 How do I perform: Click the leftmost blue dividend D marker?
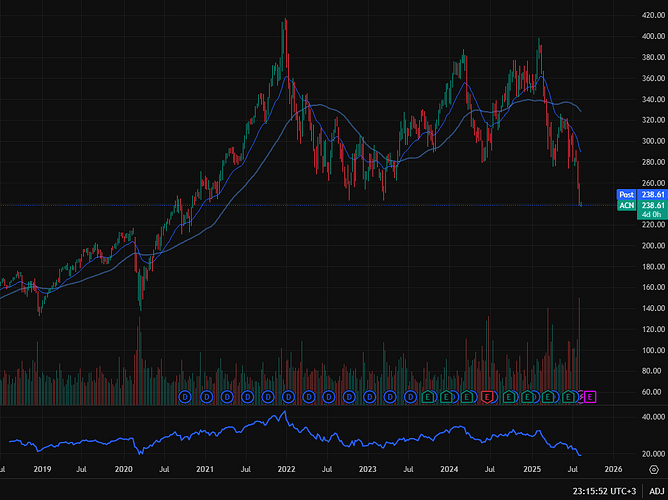(x=185, y=397)
